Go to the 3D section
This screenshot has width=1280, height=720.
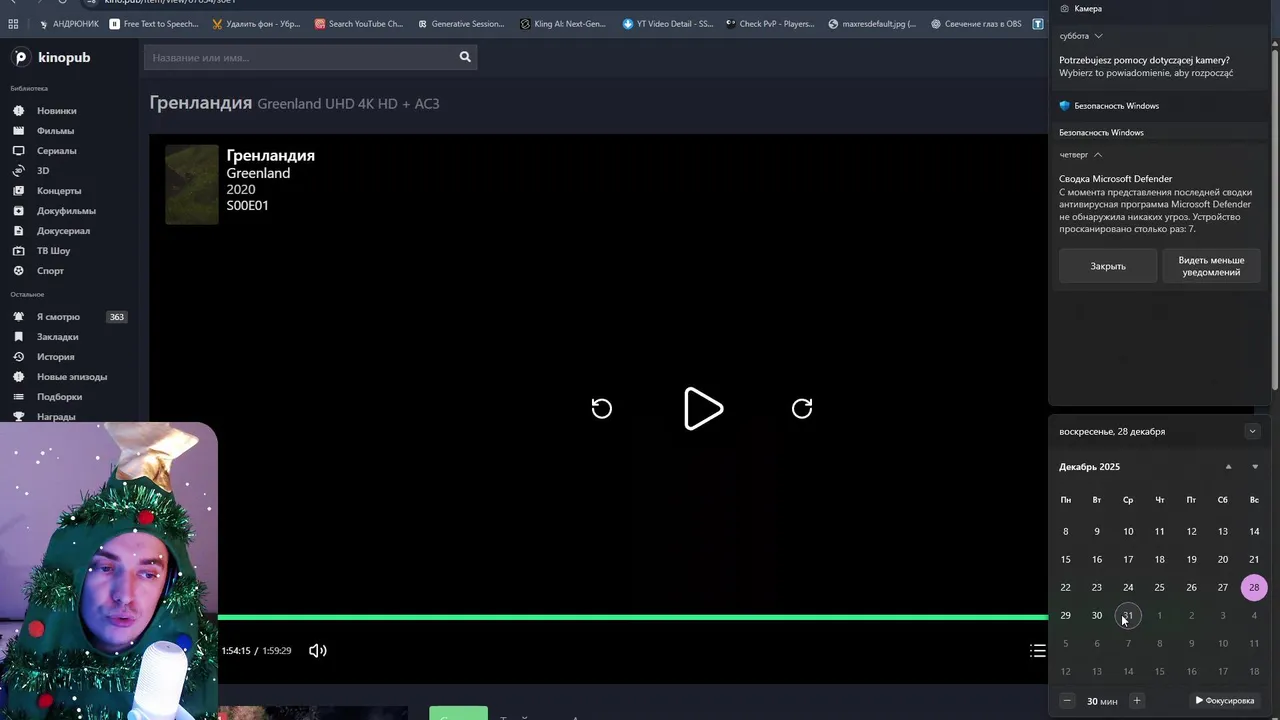pos(43,171)
